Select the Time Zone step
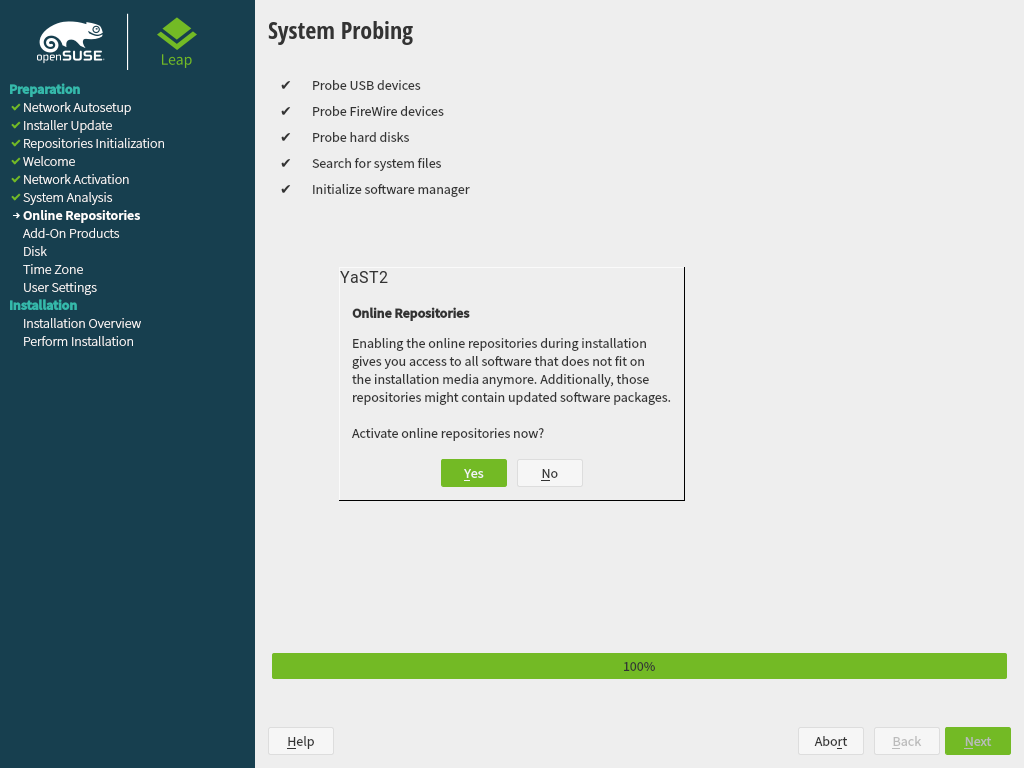1024x768 pixels. click(x=53, y=269)
